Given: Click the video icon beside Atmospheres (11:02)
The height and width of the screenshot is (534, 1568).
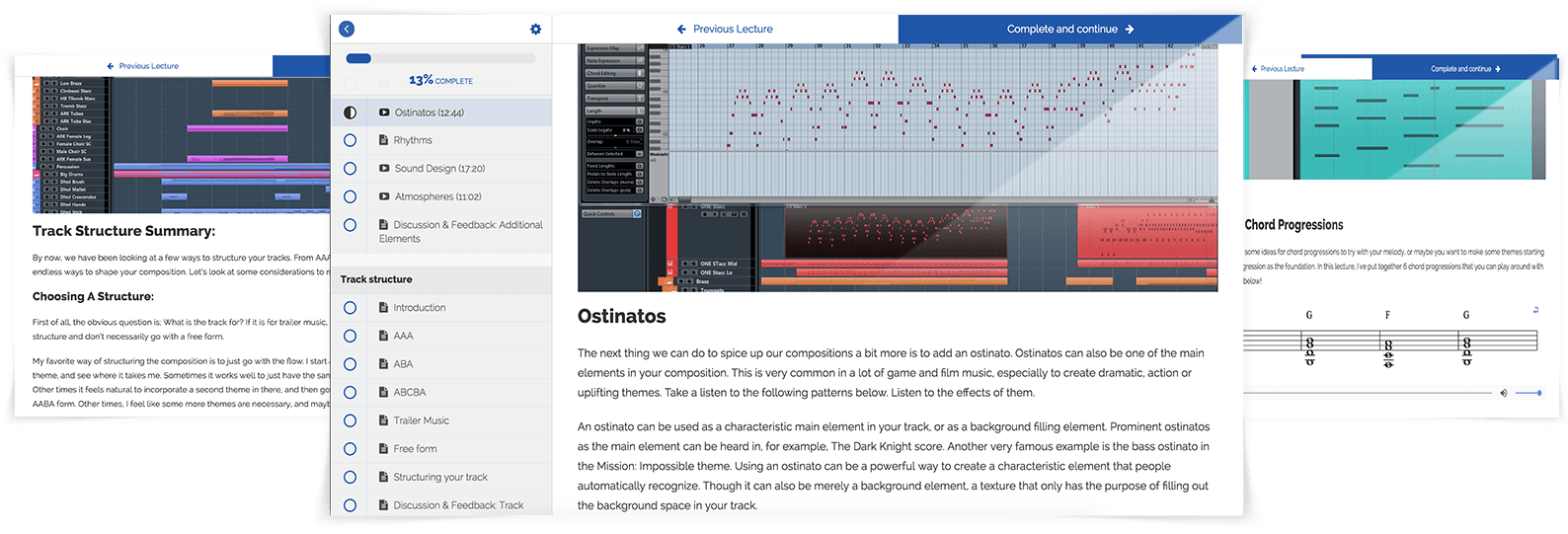Looking at the screenshot, I should click(x=384, y=196).
